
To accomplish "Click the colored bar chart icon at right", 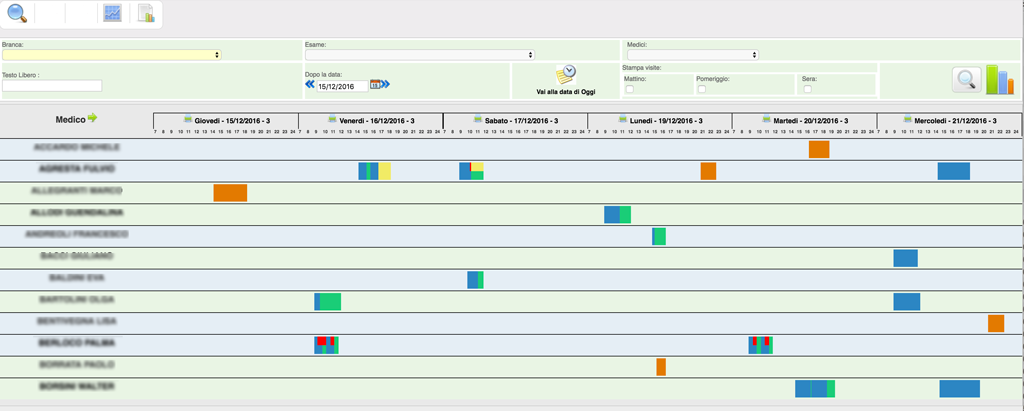I will (x=1000, y=80).
